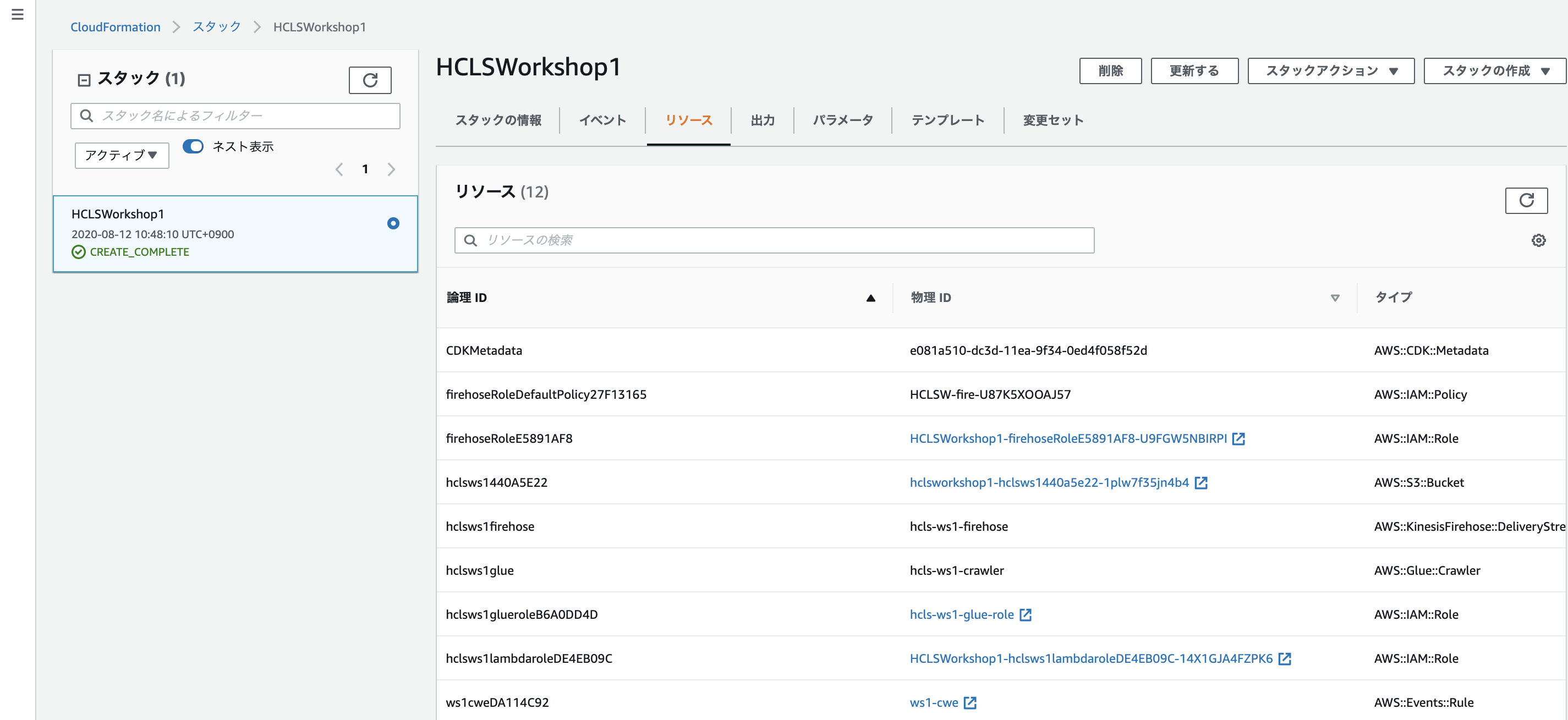This screenshot has width=1568, height=720.
Task: Switch to the テンプレート tab
Action: point(947,120)
